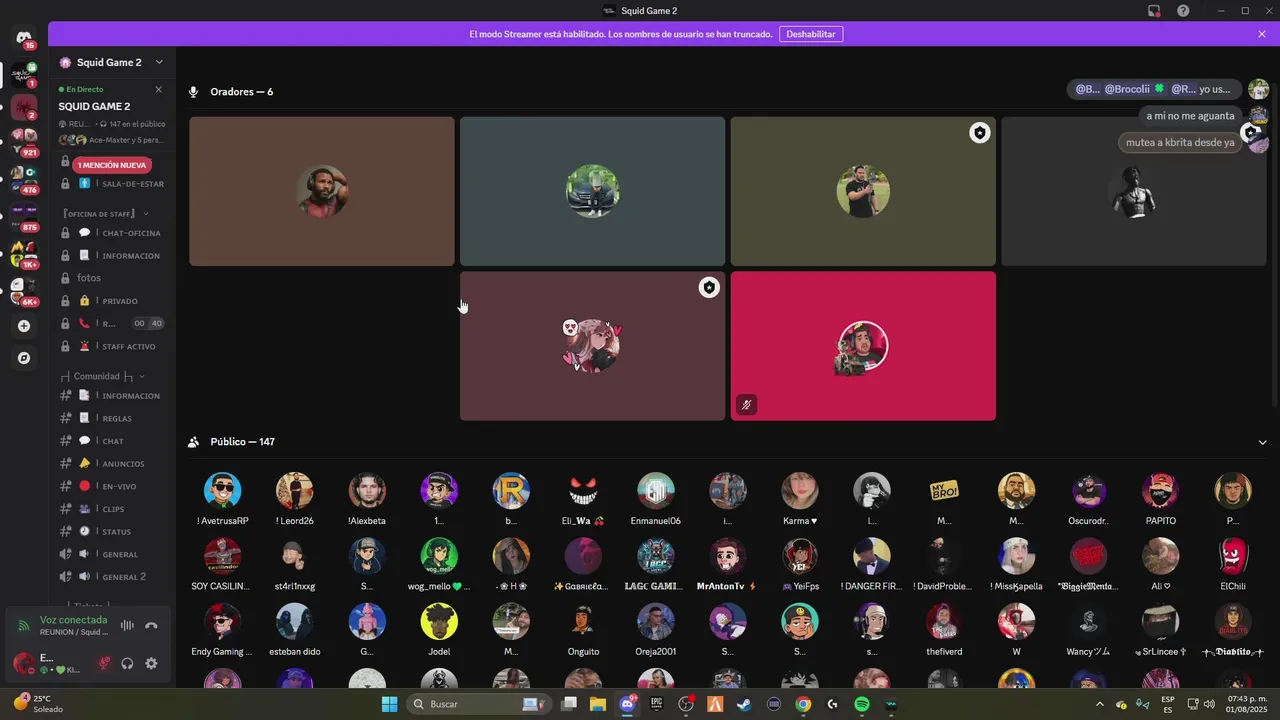Image resolution: width=1280 pixels, height=720 pixels.
Task: Add a server with plus icon
Action: tap(24, 326)
